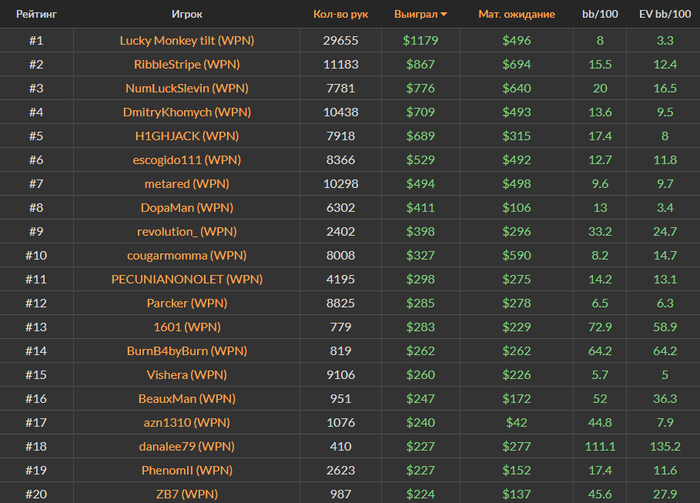Screen dimensions: 700x503
Task: Click the Рейтинг column header
Action: pos(36,14)
